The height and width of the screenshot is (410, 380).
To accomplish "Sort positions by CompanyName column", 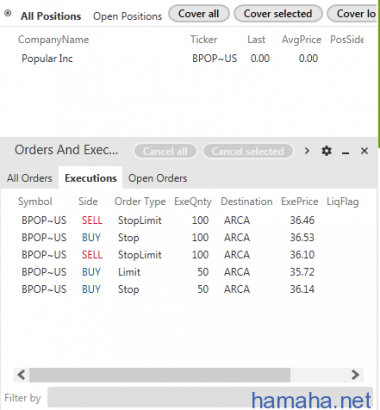I will (x=53, y=40).
